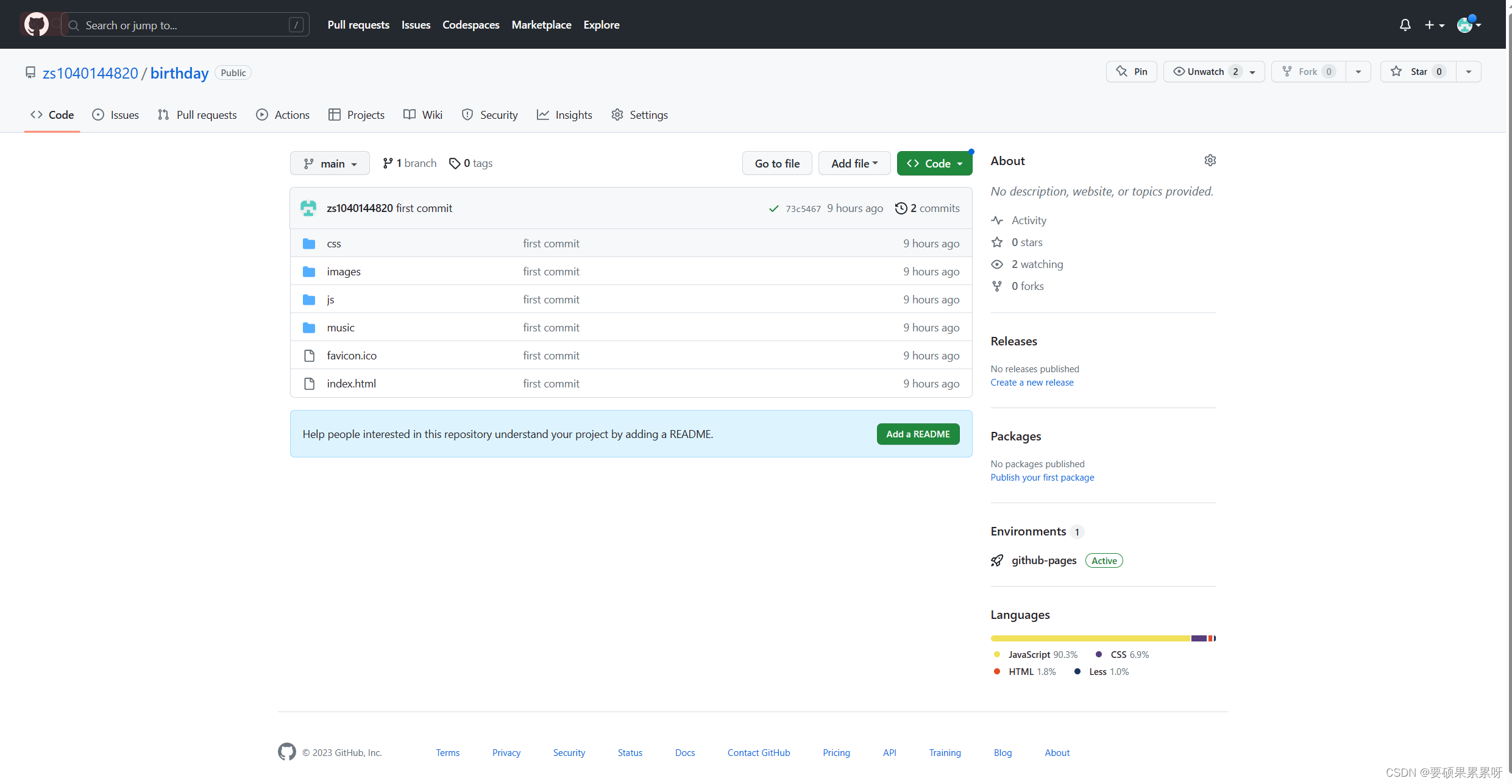
Task: Open Codespaces in the top navigation
Action: pos(470,25)
